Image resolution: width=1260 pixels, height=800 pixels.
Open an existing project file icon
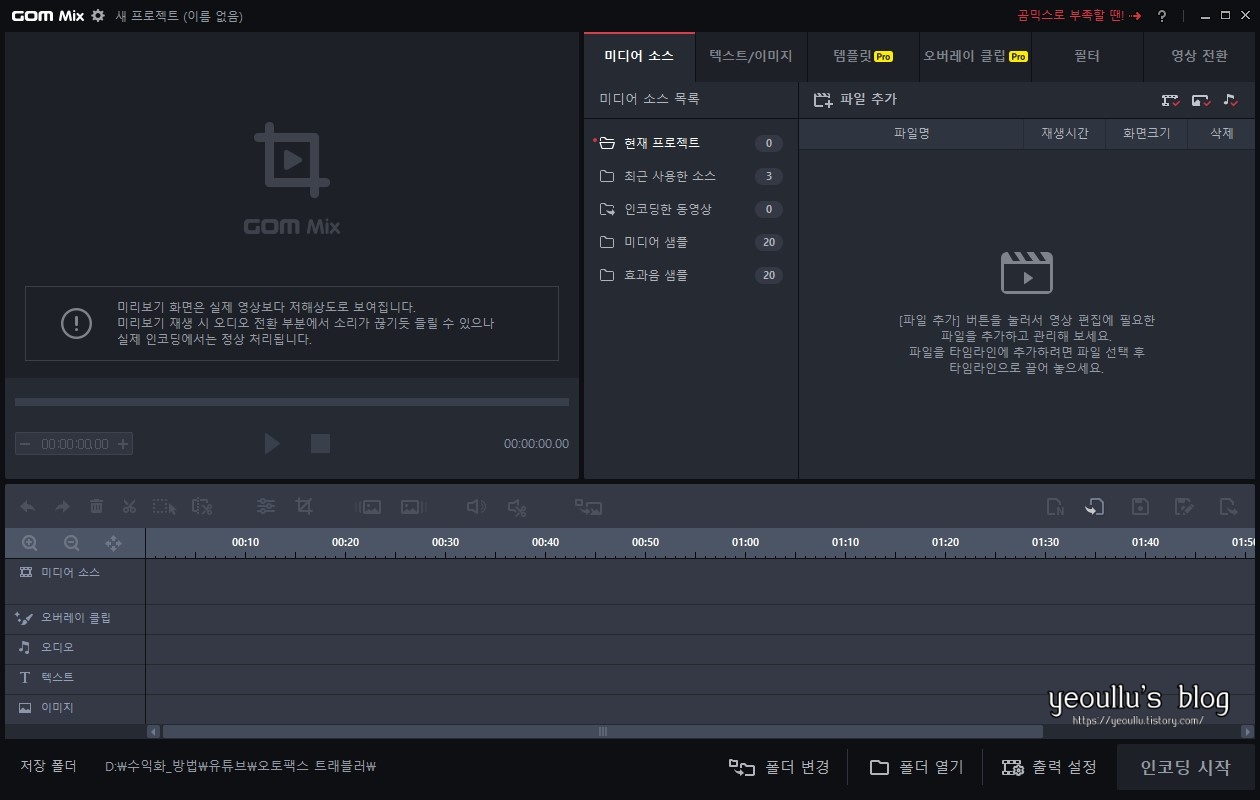pos(1094,507)
